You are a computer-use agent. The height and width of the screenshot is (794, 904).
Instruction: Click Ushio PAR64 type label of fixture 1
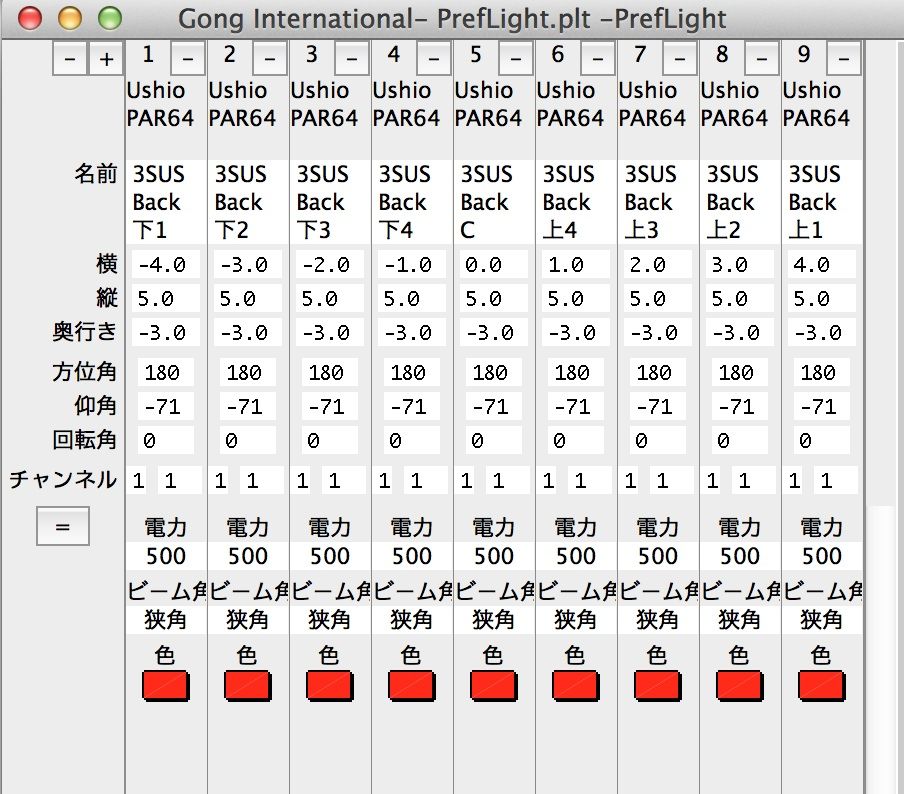coord(160,104)
